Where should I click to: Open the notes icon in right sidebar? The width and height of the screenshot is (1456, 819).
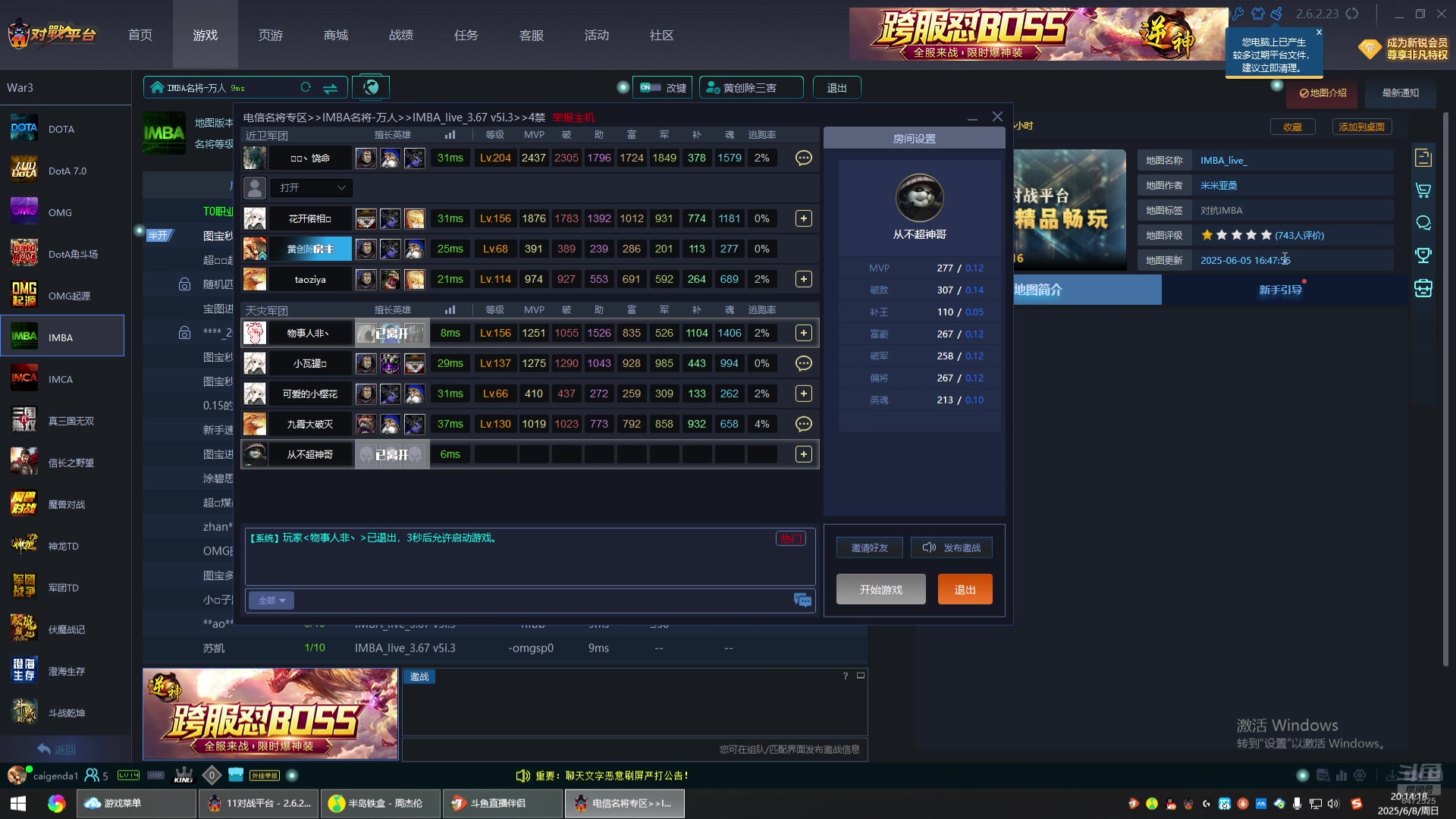click(x=1423, y=157)
